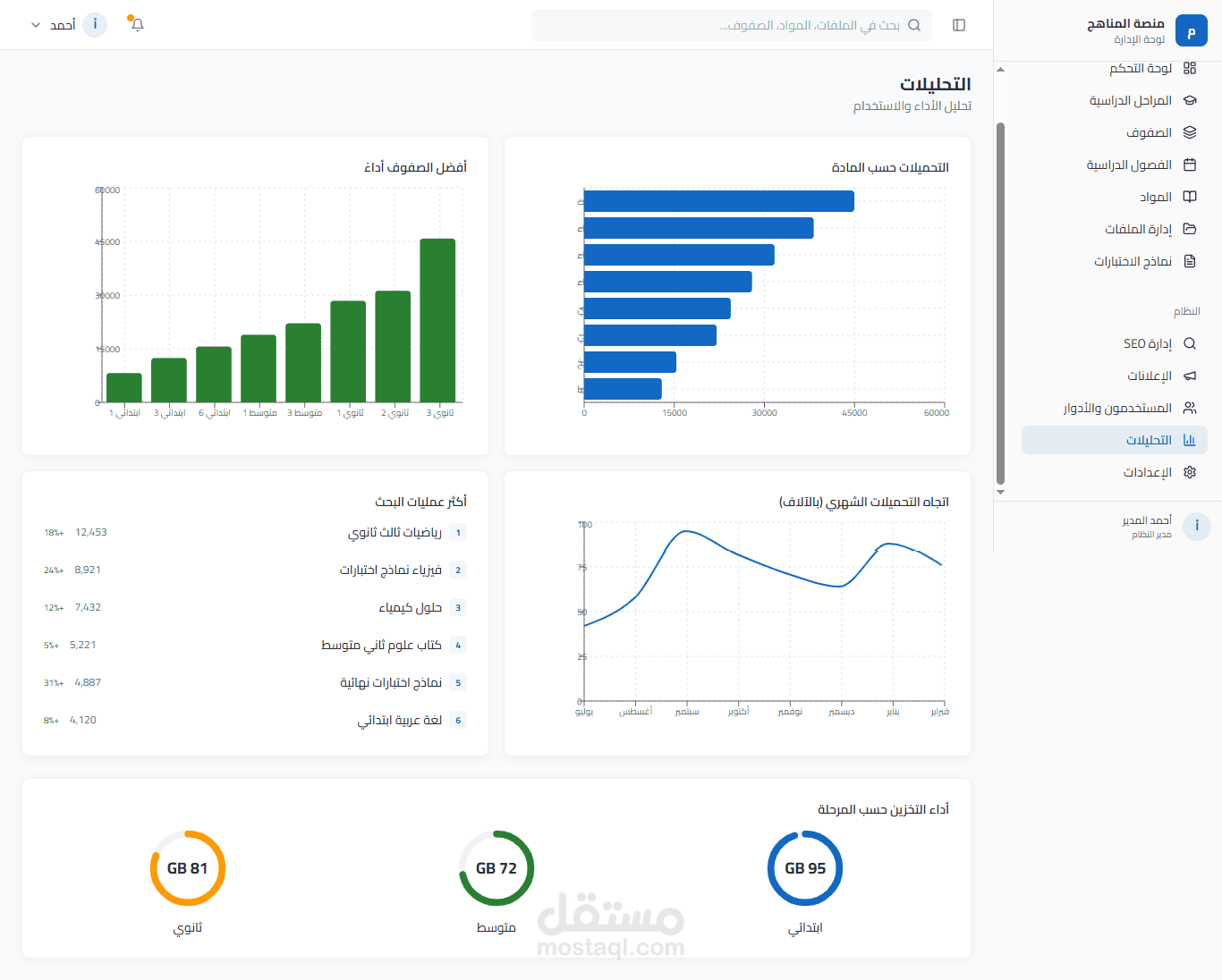Viewport: 1222px width, 980px height.
Task: Open the الصفوف layers icon
Action: pos(1190,132)
